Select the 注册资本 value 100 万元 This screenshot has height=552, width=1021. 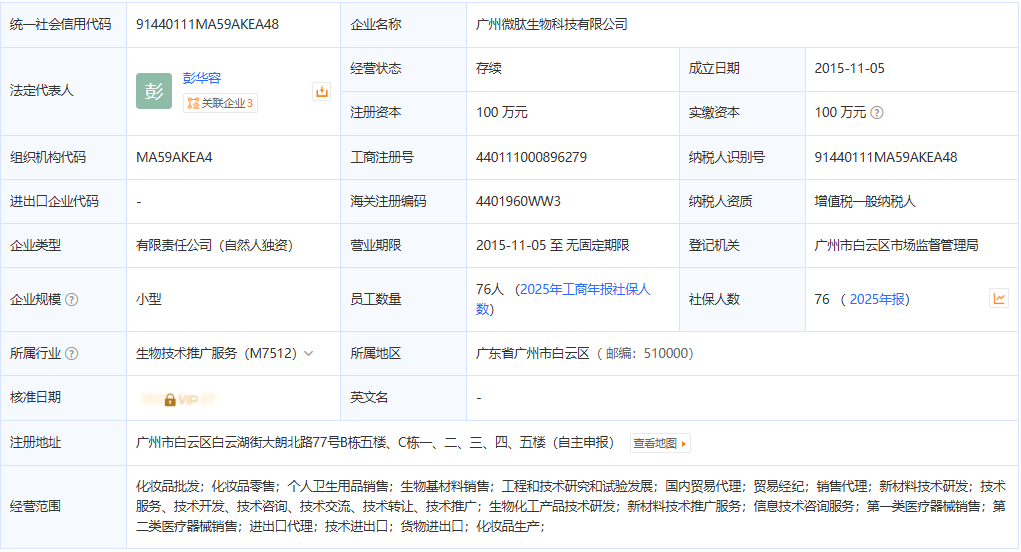click(501, 113)
